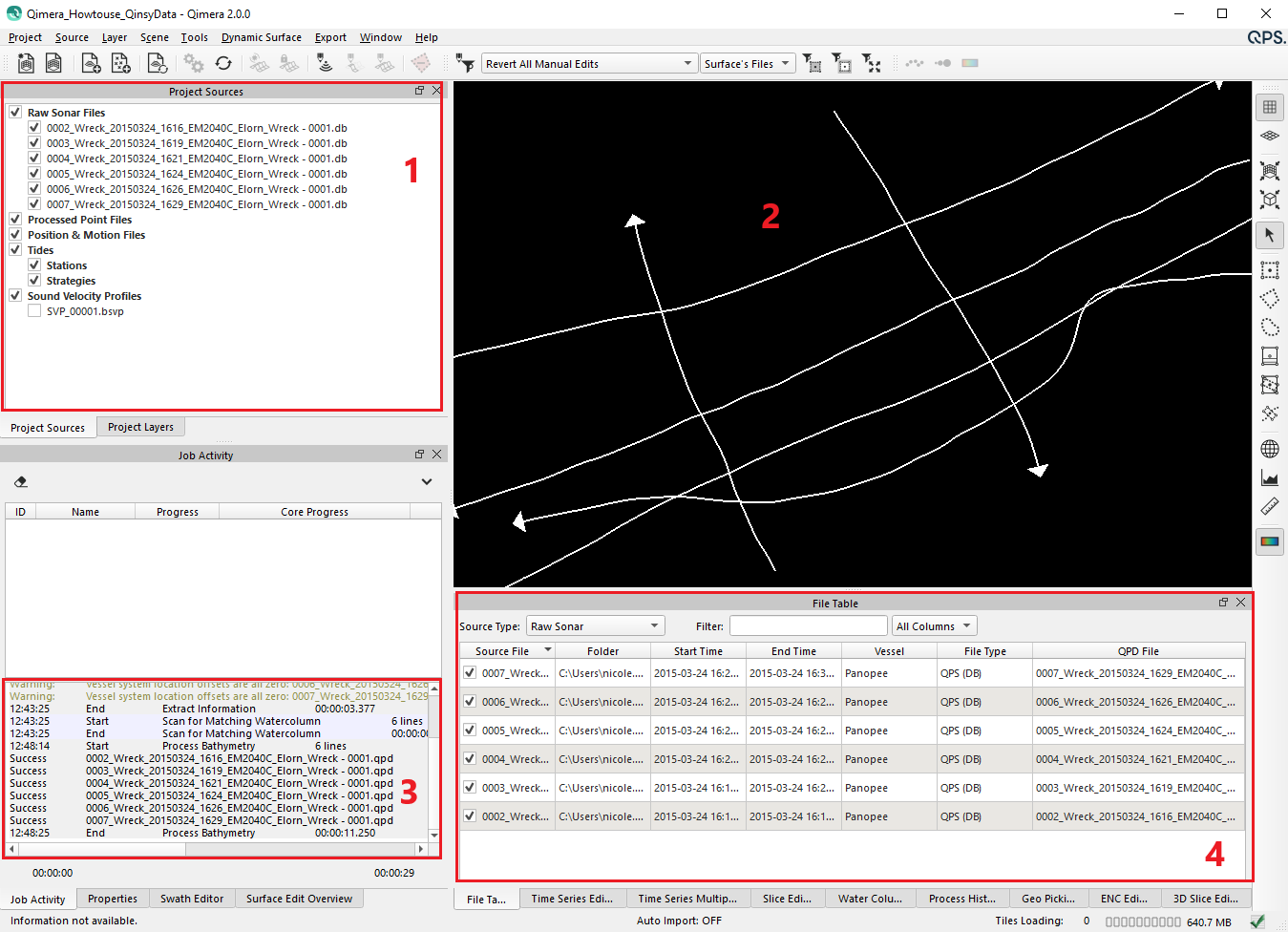Pick the measure ruler tool
The height and width of the screenshot is (932, 1288).
click(1269, 506)
